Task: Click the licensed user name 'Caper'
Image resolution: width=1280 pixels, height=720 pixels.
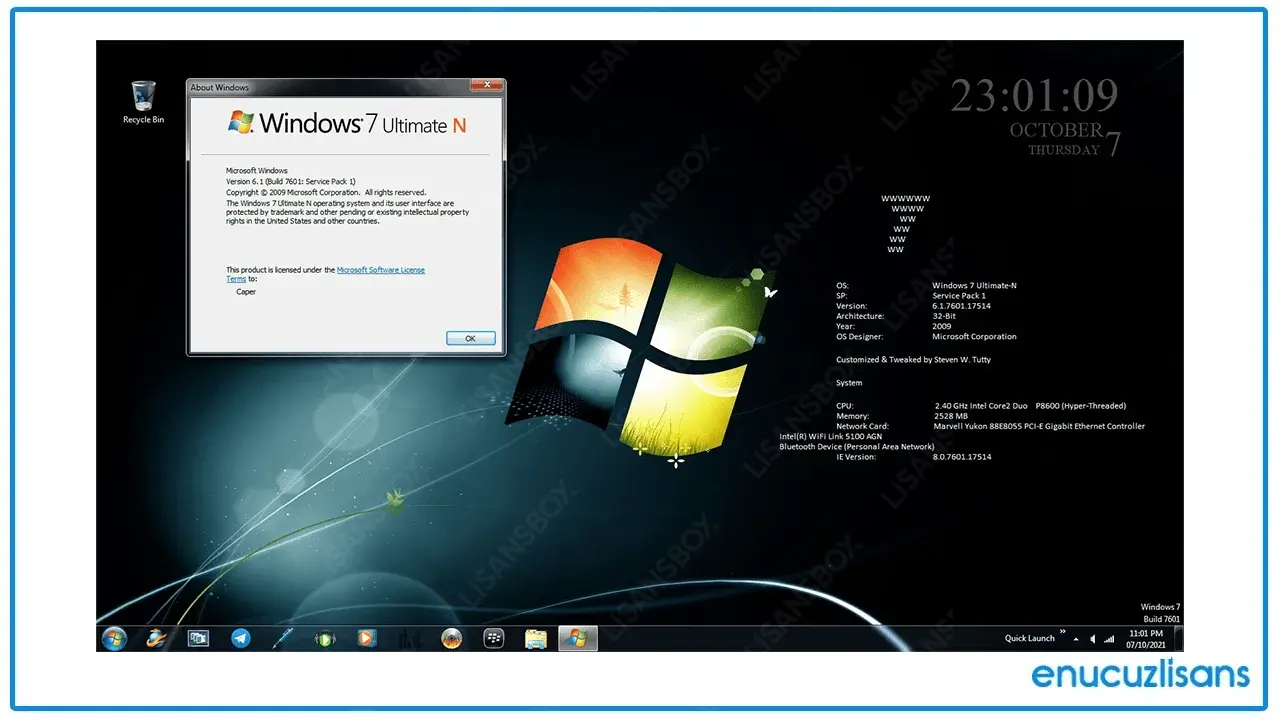Action: 246,292
